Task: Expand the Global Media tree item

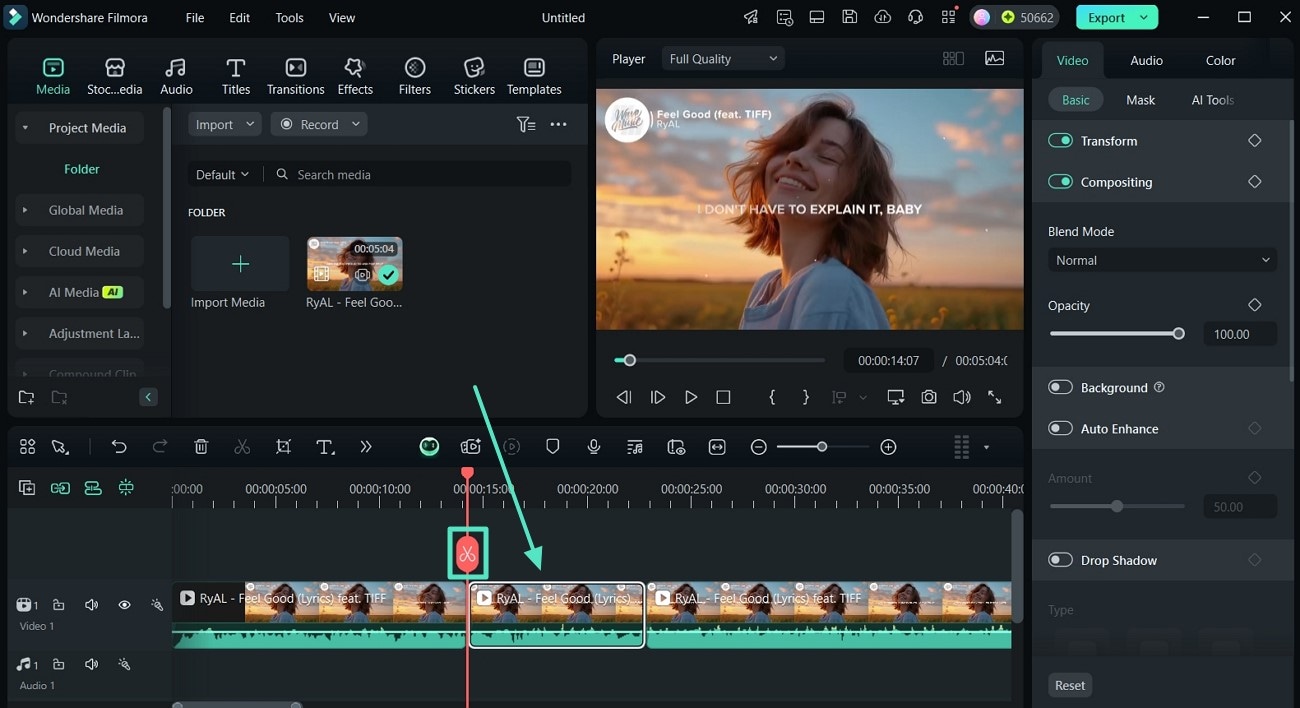Action: tap(25, 210)
